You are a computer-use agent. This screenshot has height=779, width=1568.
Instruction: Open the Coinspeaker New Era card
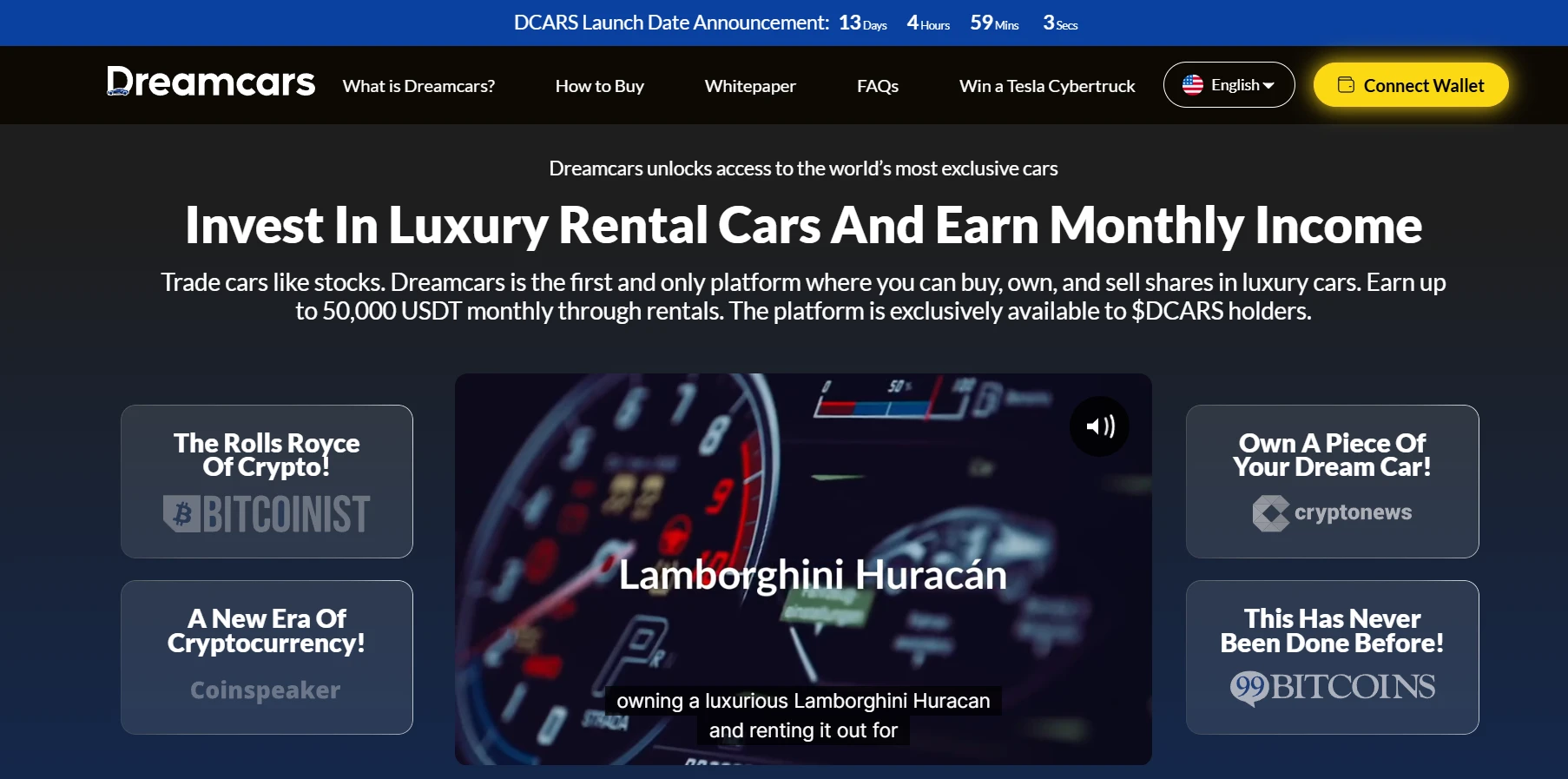[x=267, y=657]
